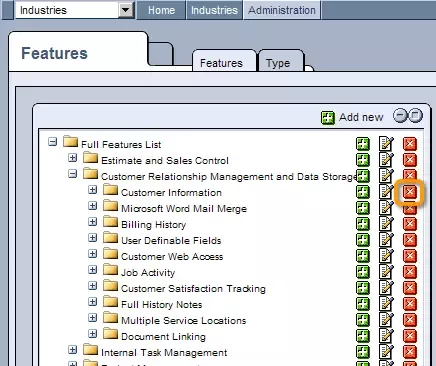Add child under Estimate and Sales Control
The width and height of the screenshot is (436, 366).
coord(363,160)
